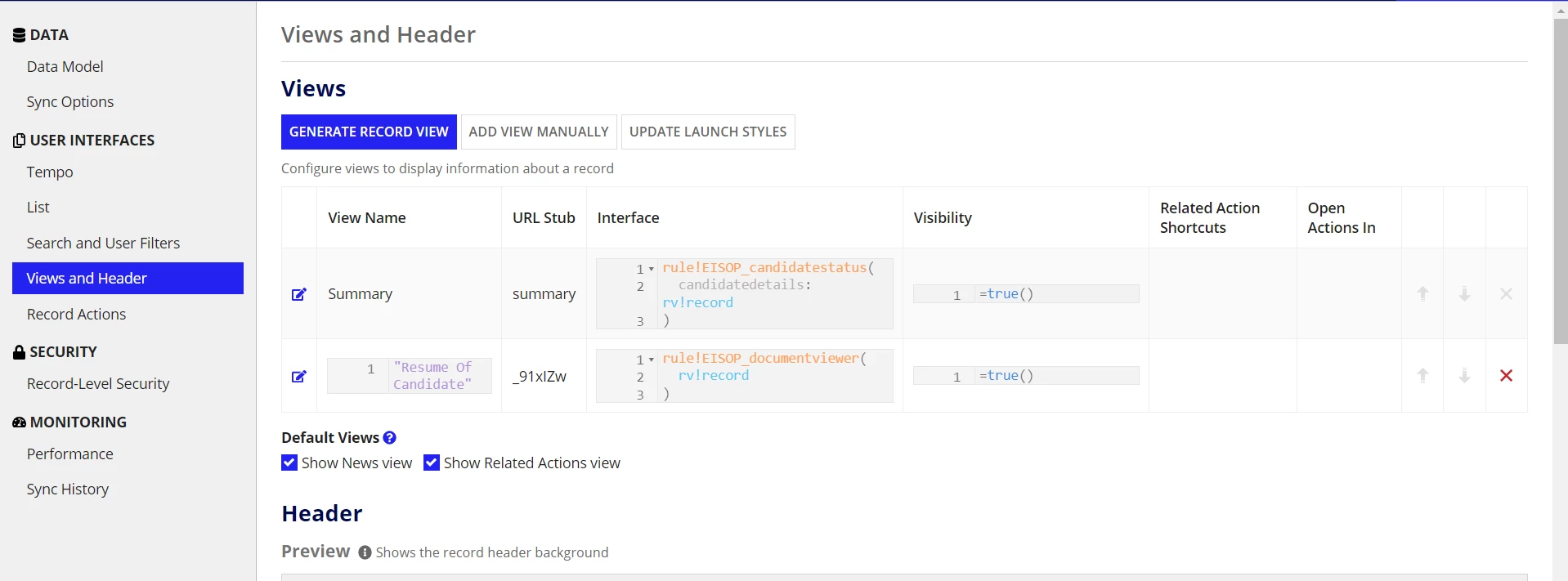Edit Summary visibility =true() expression
The height and width of the screenshot is (581, 1568).
click(x=1026, y=294)
